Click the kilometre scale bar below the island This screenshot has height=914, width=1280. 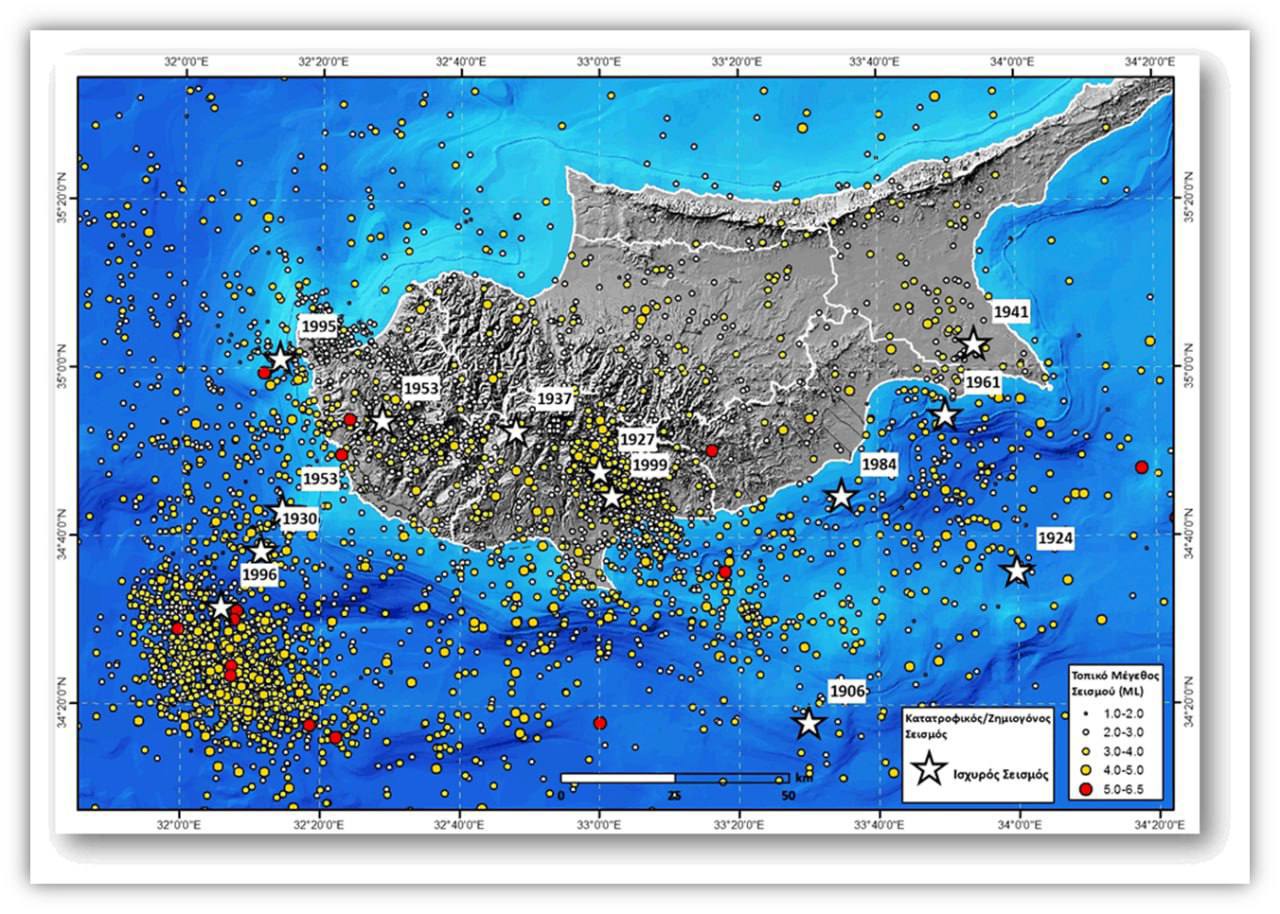(x=674, y=777)
